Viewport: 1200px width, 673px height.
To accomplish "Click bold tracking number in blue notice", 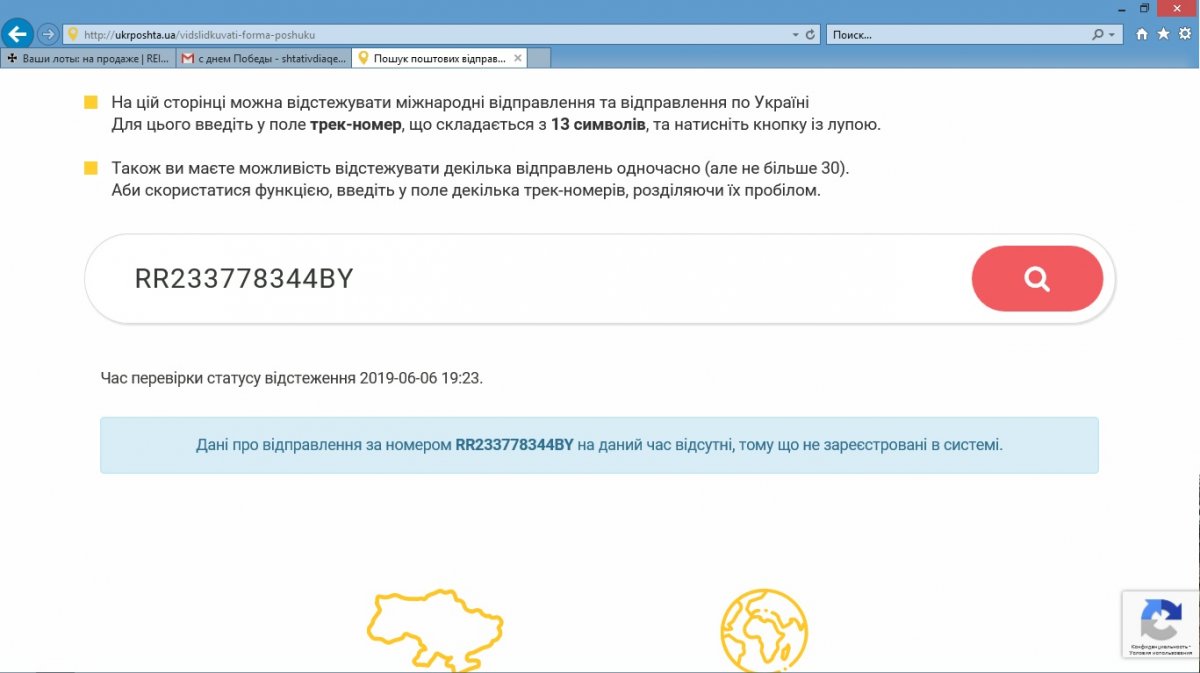I will pyautogui.click(x=514, y=443).
